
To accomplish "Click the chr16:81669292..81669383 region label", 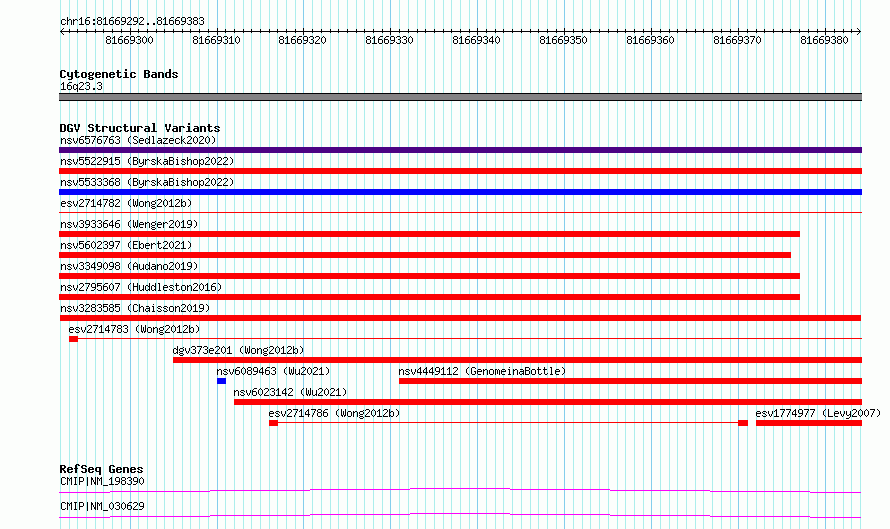I will coord(132,21).
